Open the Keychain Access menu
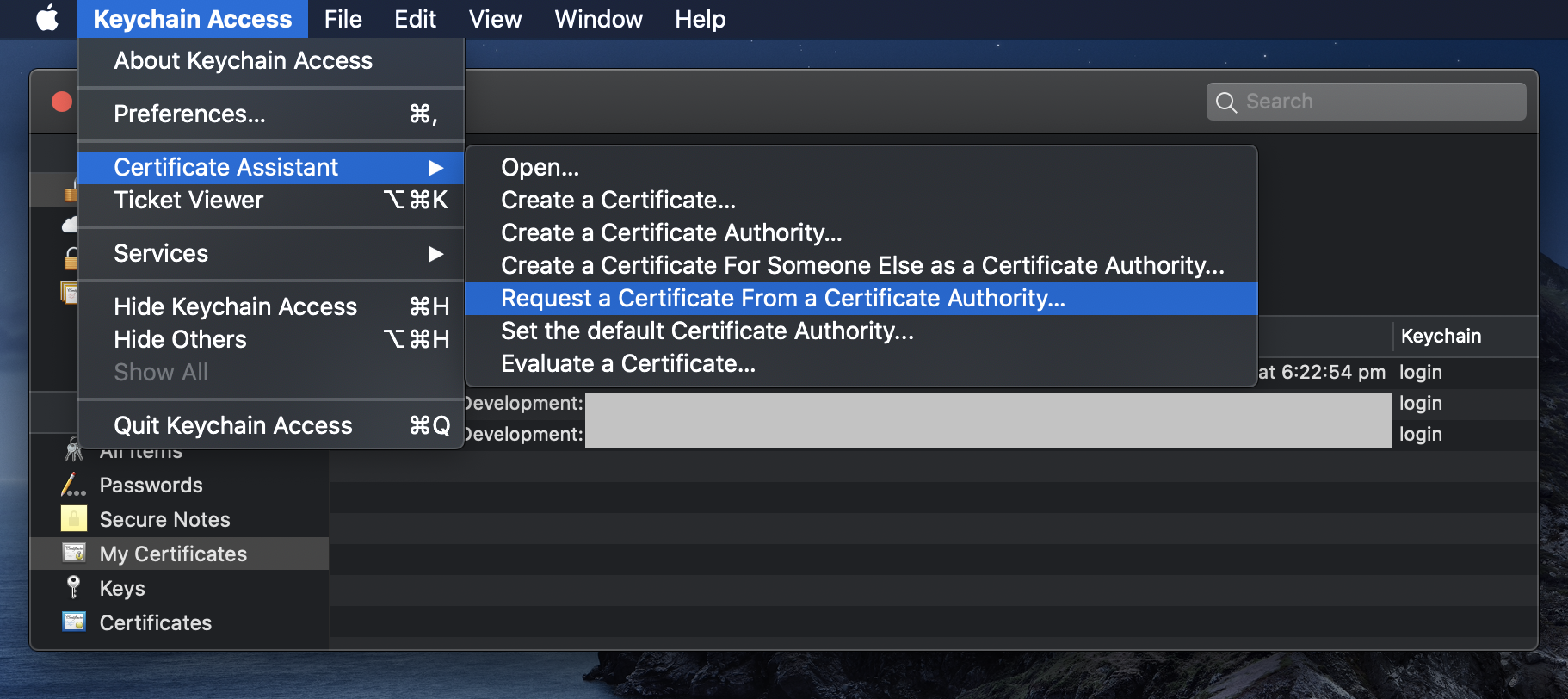1568x699 pixels. pos(193,19)
